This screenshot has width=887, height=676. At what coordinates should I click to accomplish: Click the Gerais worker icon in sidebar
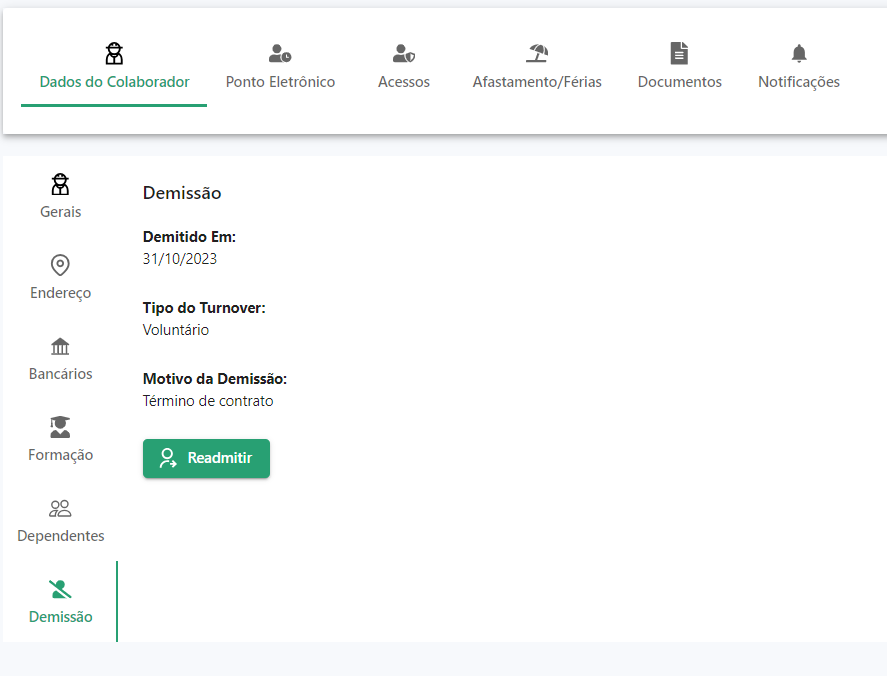click(60, 184)
